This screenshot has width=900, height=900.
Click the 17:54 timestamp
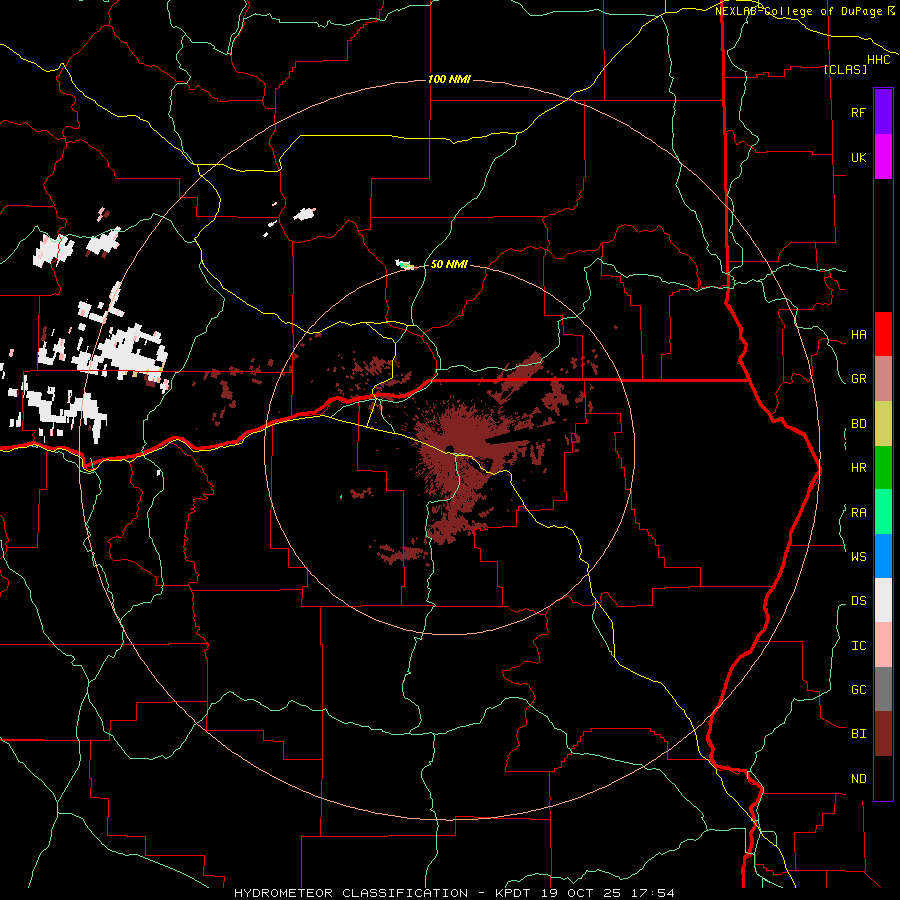(655, 893)
